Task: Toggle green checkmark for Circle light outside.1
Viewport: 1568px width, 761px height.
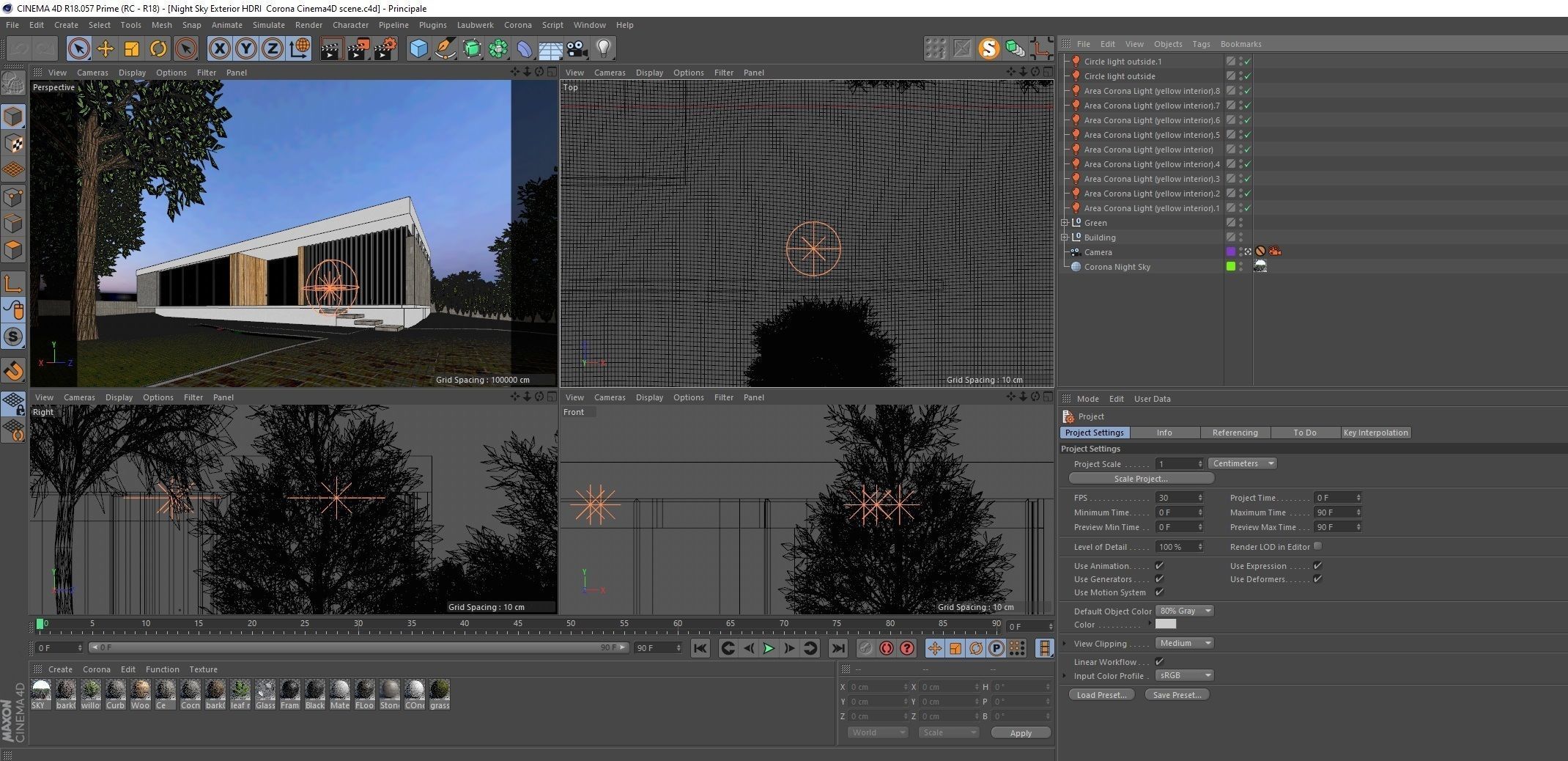Action: 1248,62
